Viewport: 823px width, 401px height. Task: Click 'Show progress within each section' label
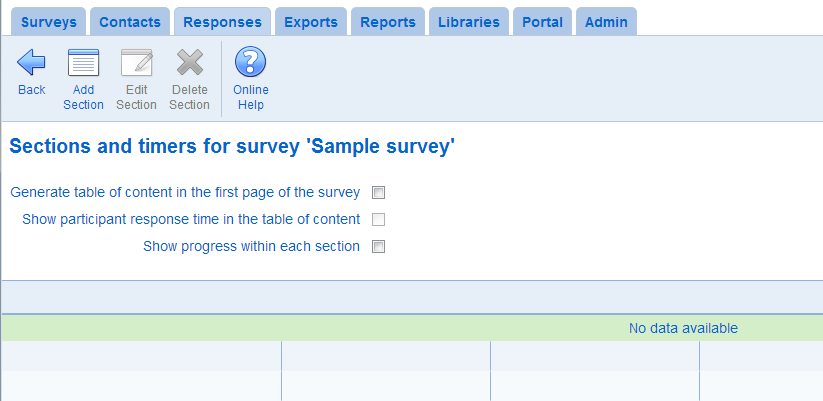pyautogui.click(x=251, y=246)
